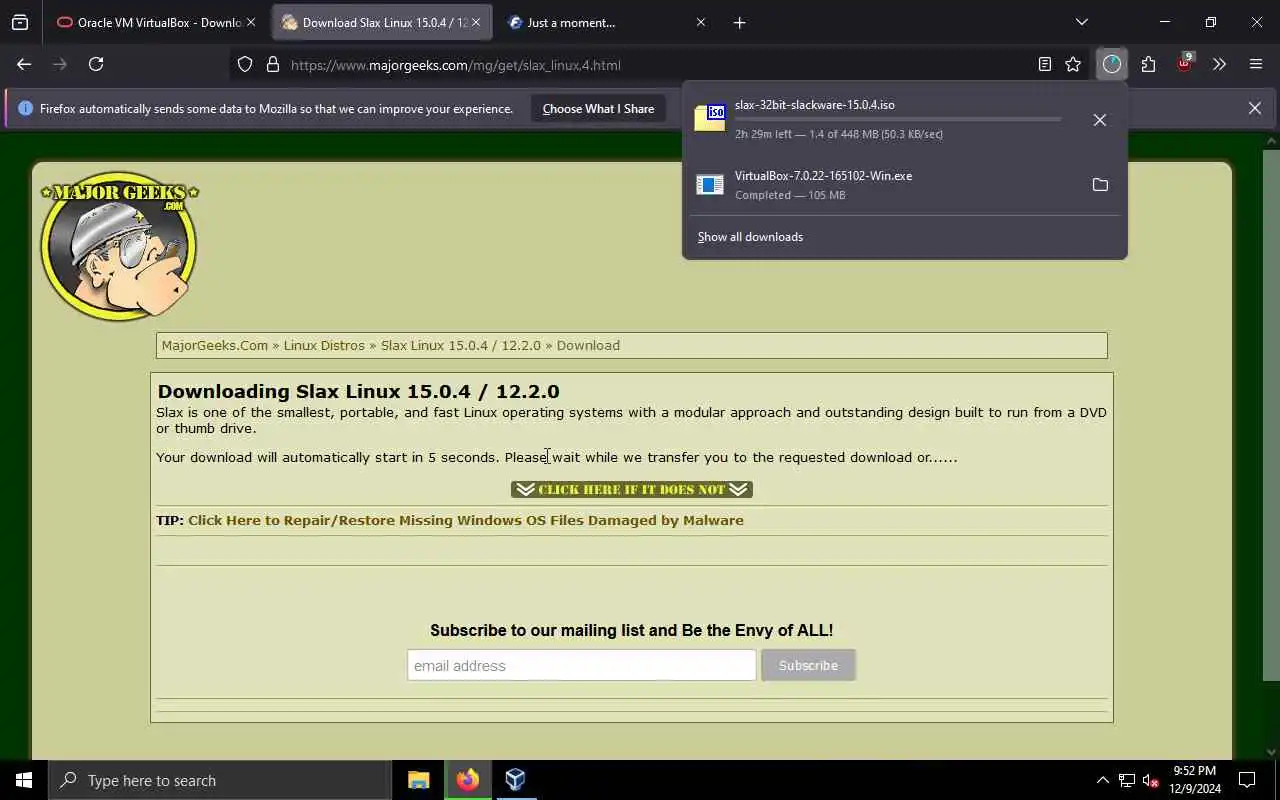Viewport: 1280px width, 800px height.
Task: Click the muted volume tray icon
Action: 1151,780
